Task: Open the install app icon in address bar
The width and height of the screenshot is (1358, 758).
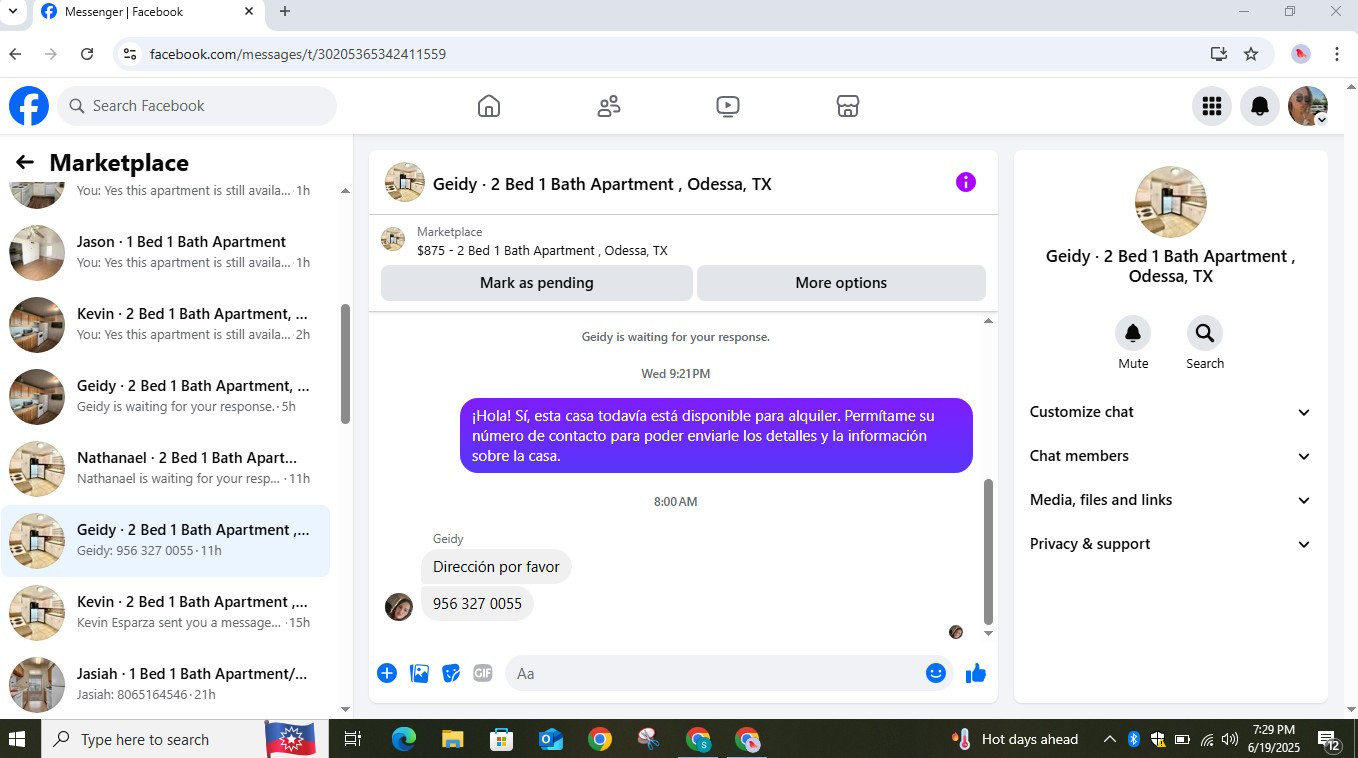Action: pyautogui.click(x=1219, y=54)
